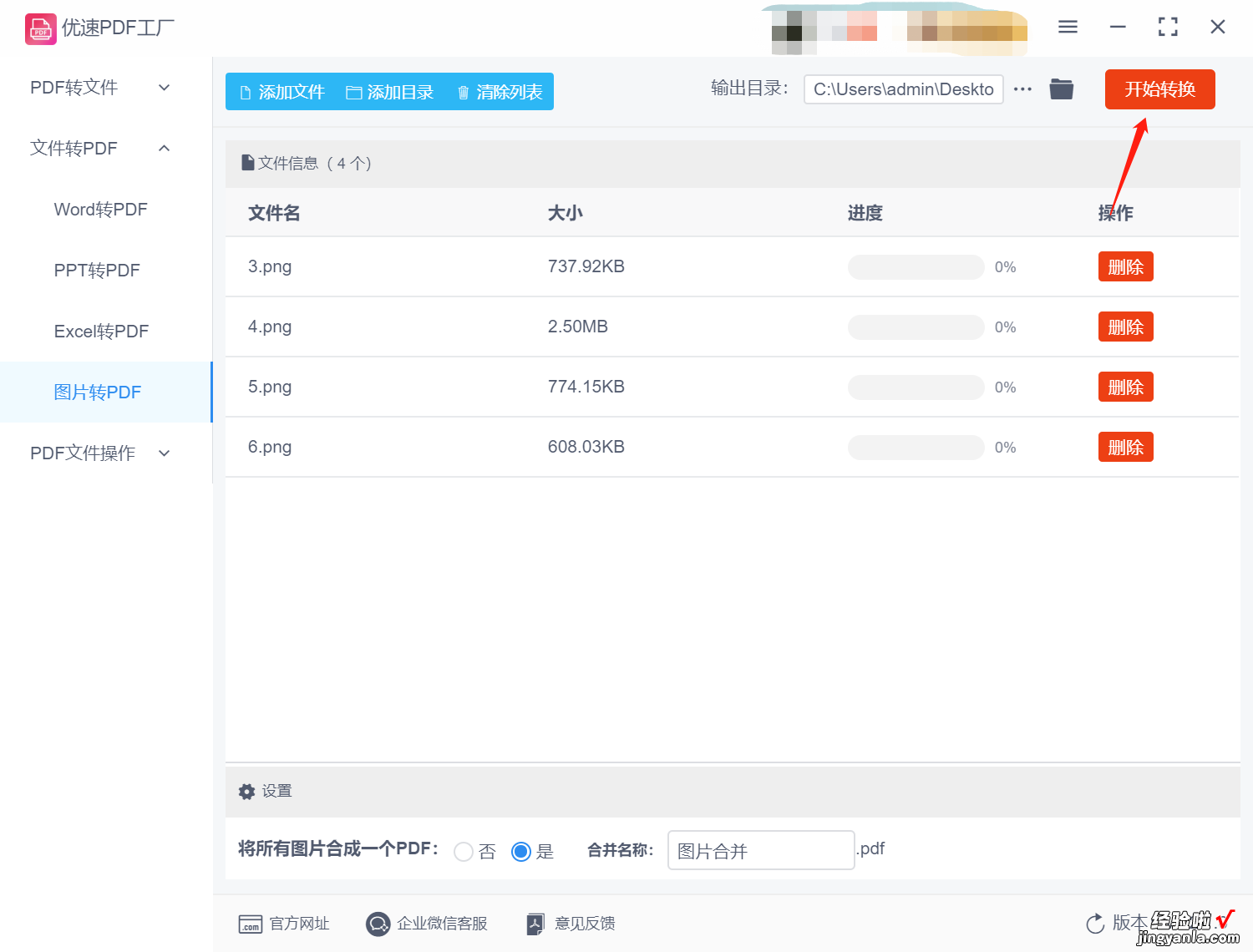Click the 合并名称 input field
The width and height of the screenshot is (1253, 952).
click(x=761, y=850)
